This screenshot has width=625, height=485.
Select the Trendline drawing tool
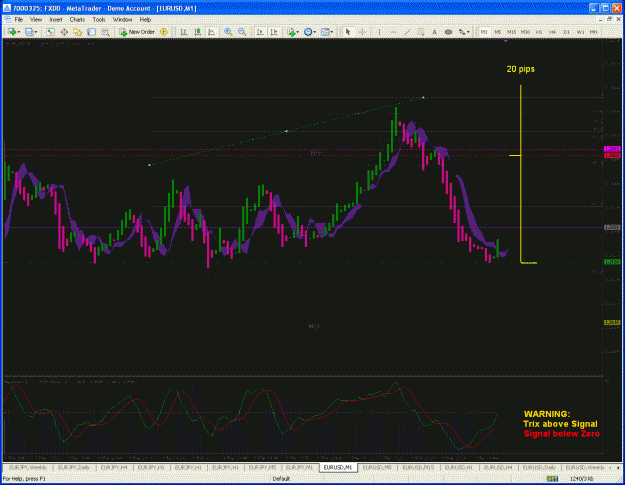point(407,32)
